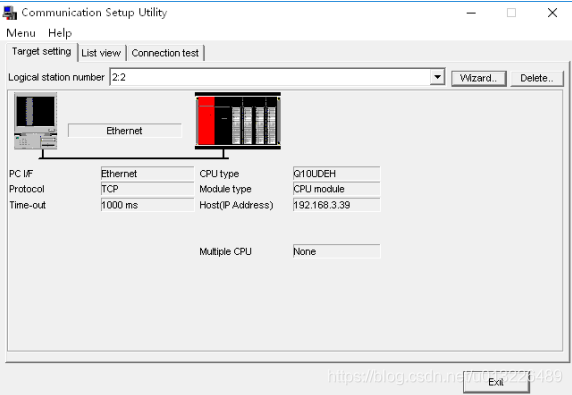Switch to the List view tab
Viewport: 572px width, 395px height.
coord(101,53)
